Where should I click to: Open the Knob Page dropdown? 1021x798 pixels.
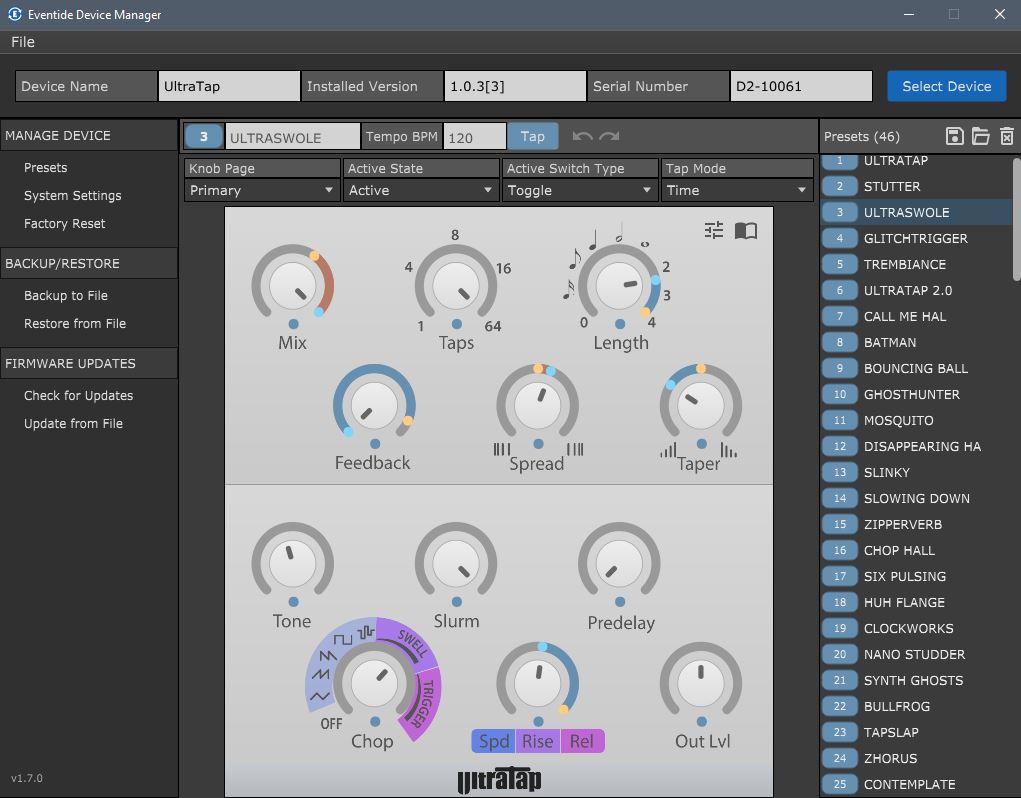point(262,190)
